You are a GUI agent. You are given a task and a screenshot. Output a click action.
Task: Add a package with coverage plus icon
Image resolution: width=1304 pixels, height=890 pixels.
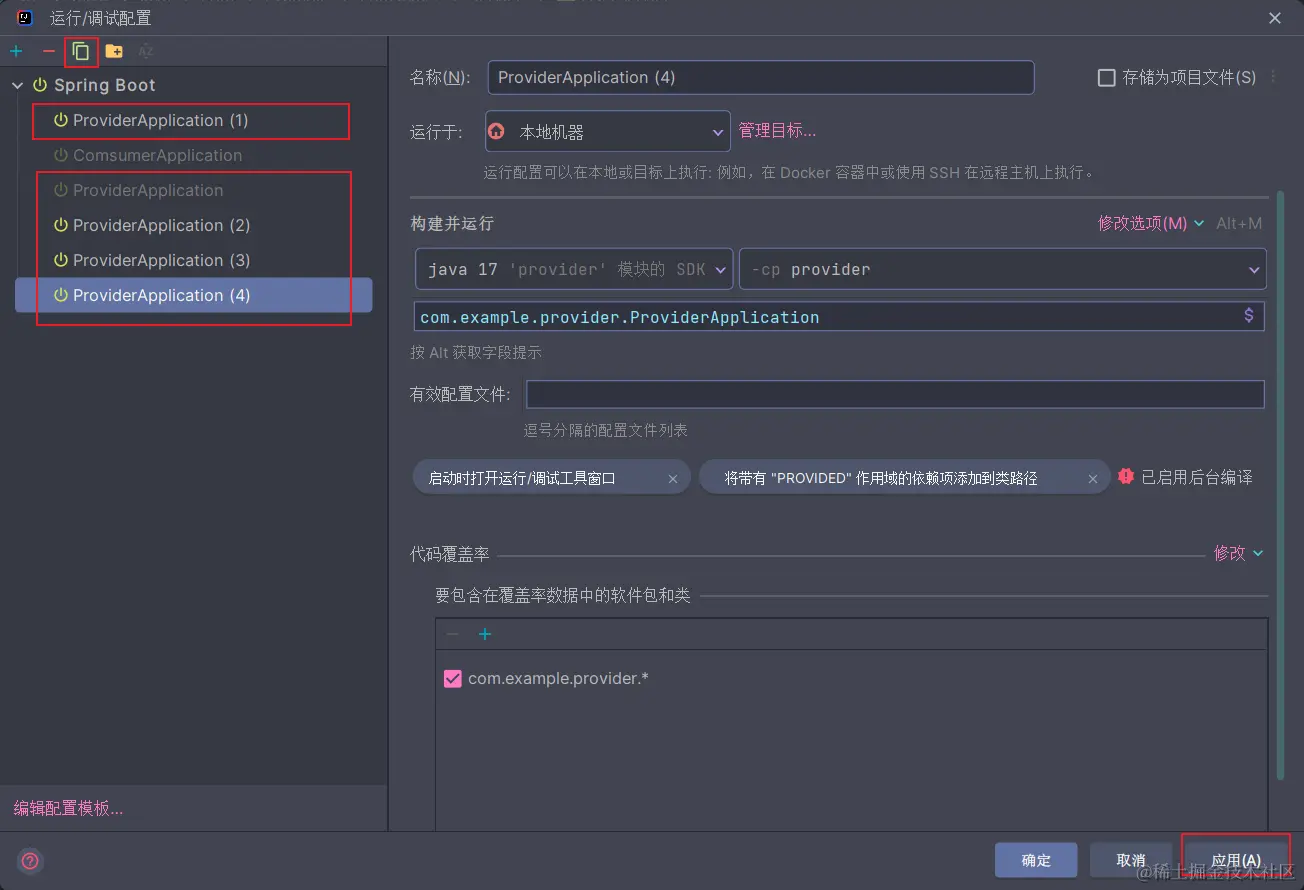click(x=485, y=634)
